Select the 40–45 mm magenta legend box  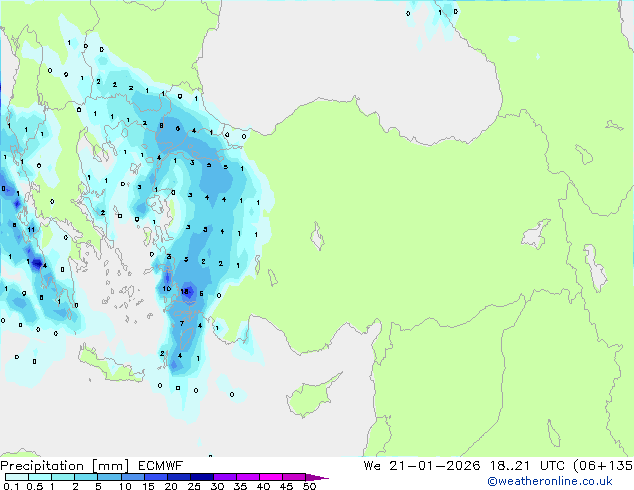click(271, 477)
